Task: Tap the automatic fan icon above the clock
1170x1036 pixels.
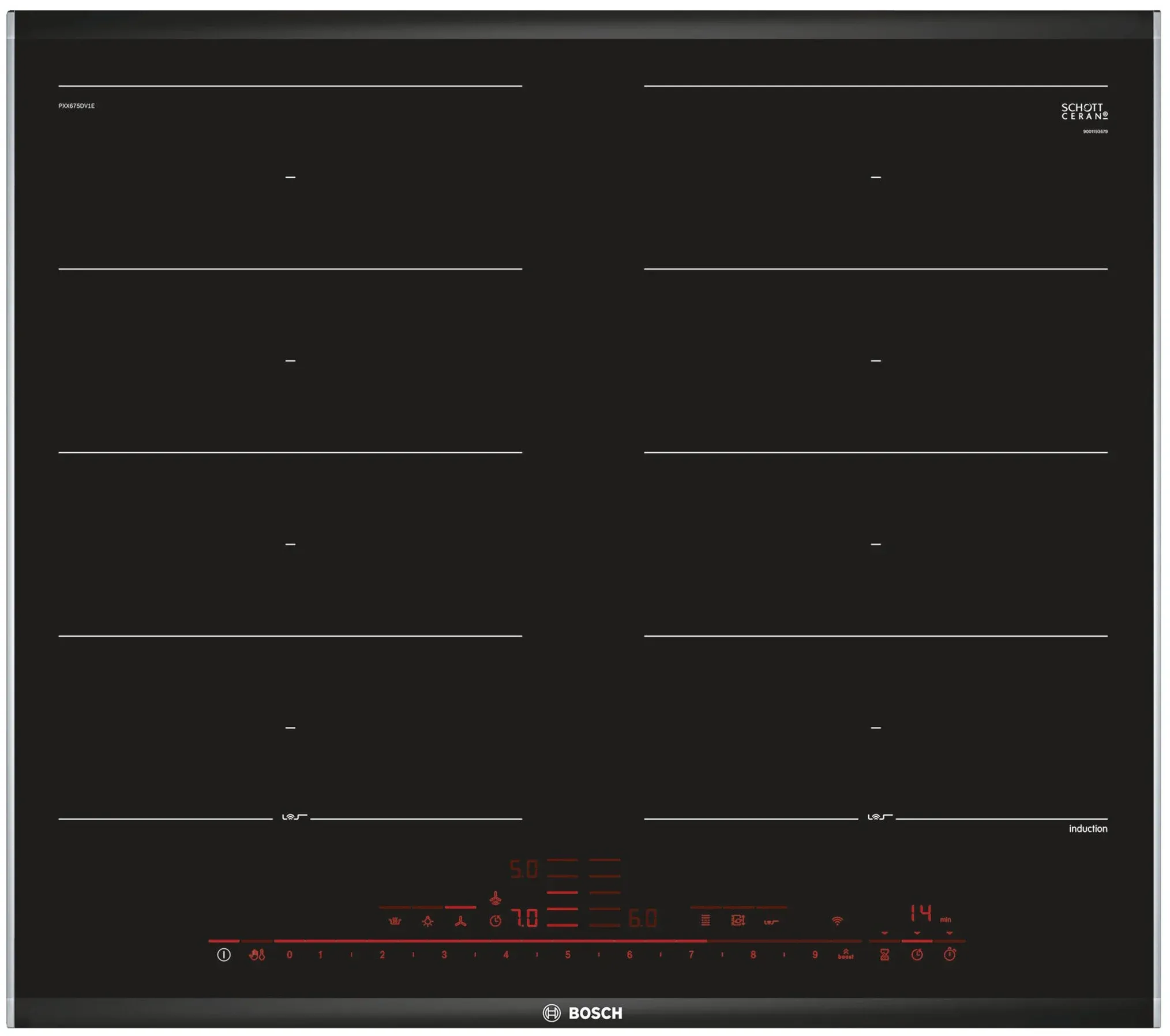Action: 496,899
